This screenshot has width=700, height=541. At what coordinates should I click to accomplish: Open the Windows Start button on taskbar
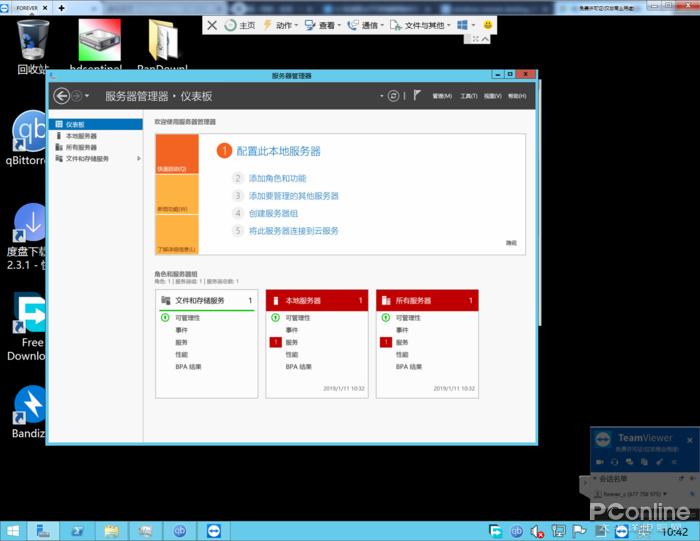point(13,530)
